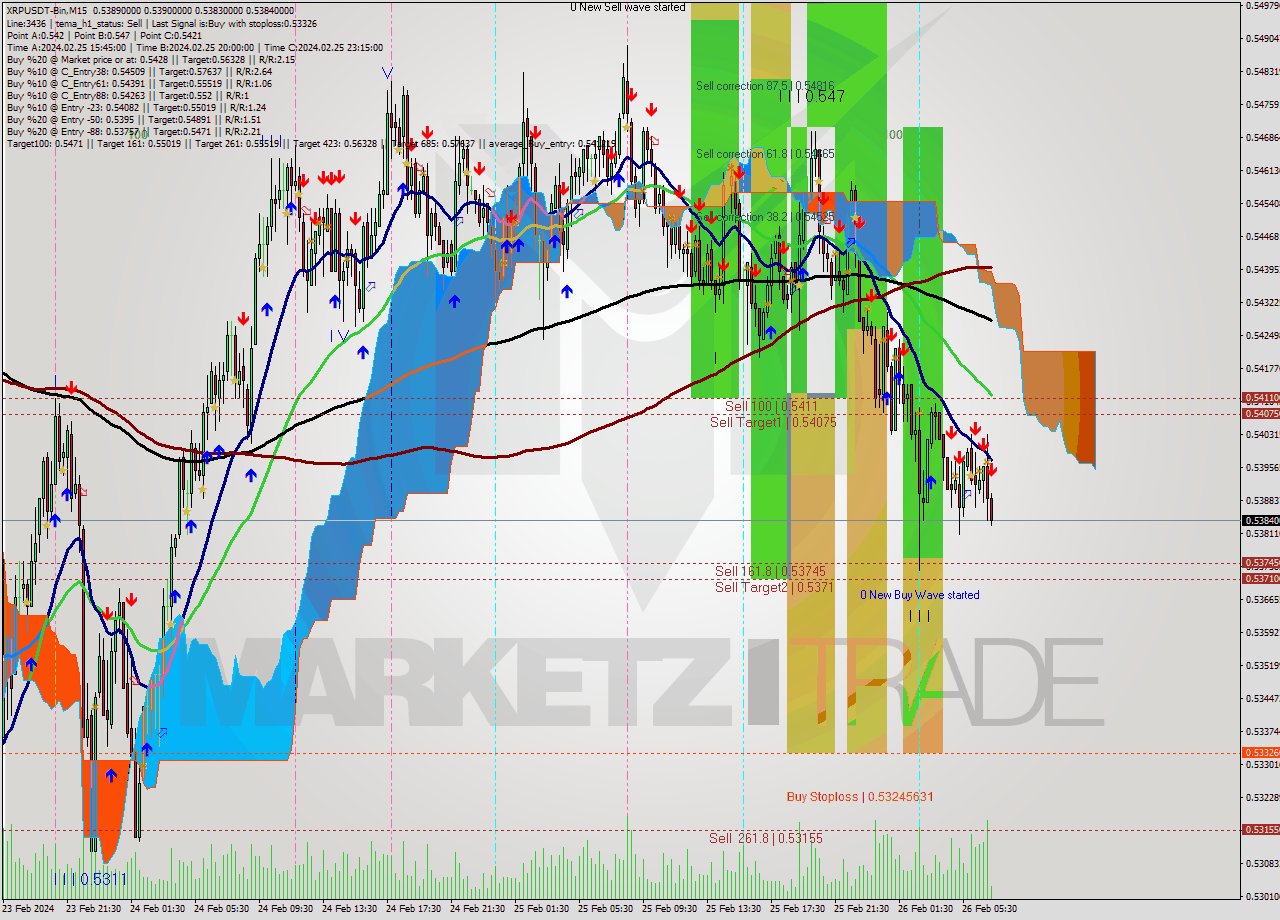The image size is (1280, 920).
Task: Click the '23 Feb 2024' time axis label
Action: tap(29, 909)
